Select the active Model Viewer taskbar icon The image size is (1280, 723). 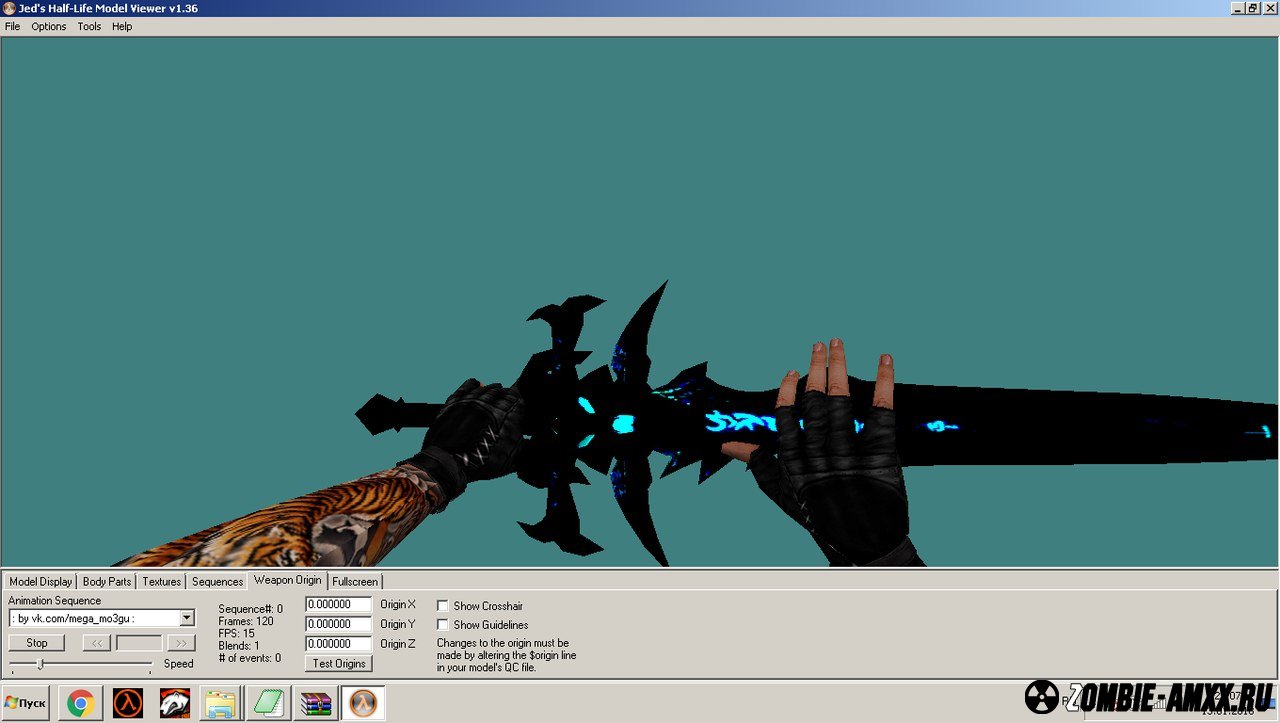[362, 704]
